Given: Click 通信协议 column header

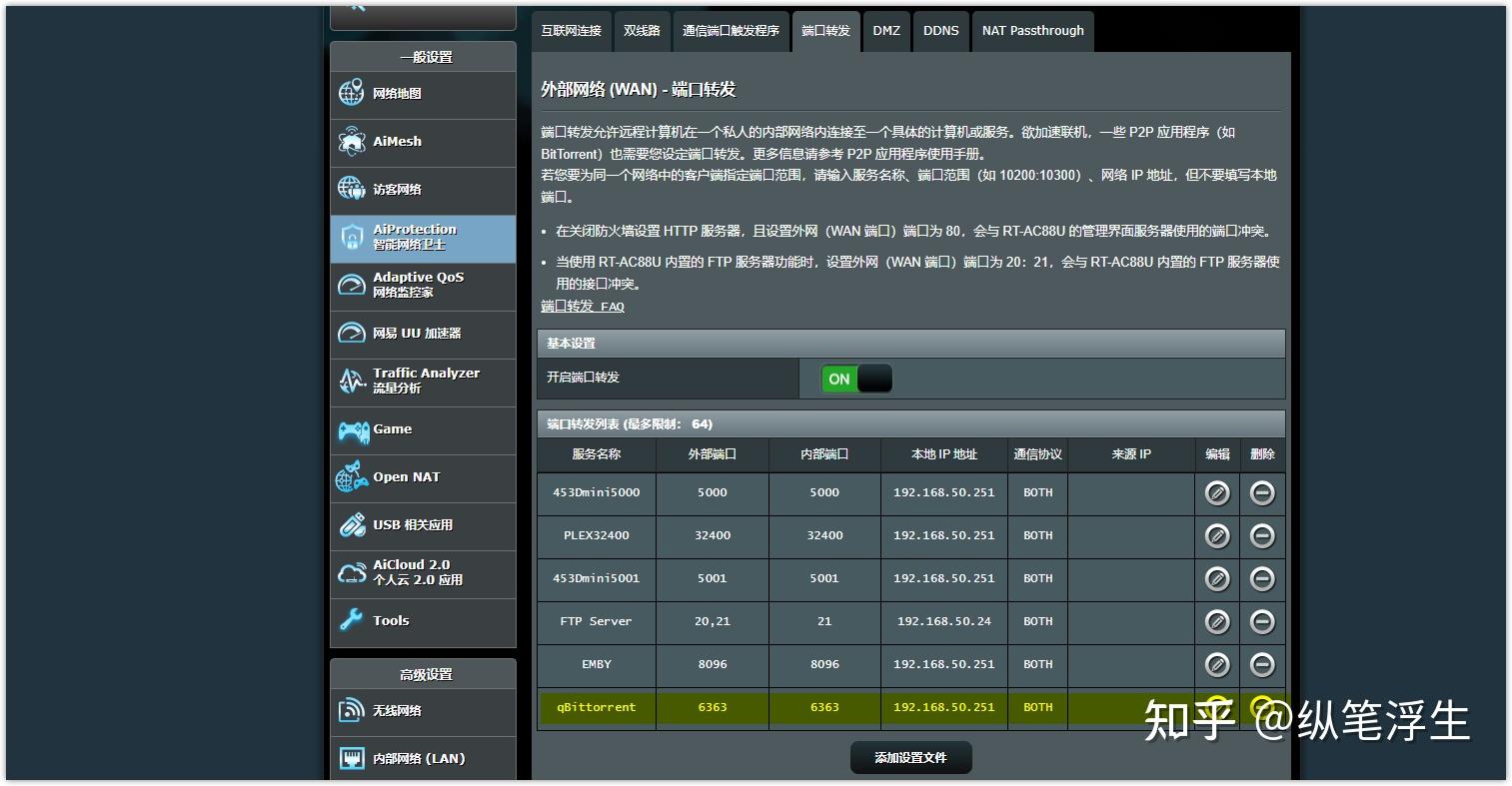Looking at the screenshot, I should click(1038, 454).
